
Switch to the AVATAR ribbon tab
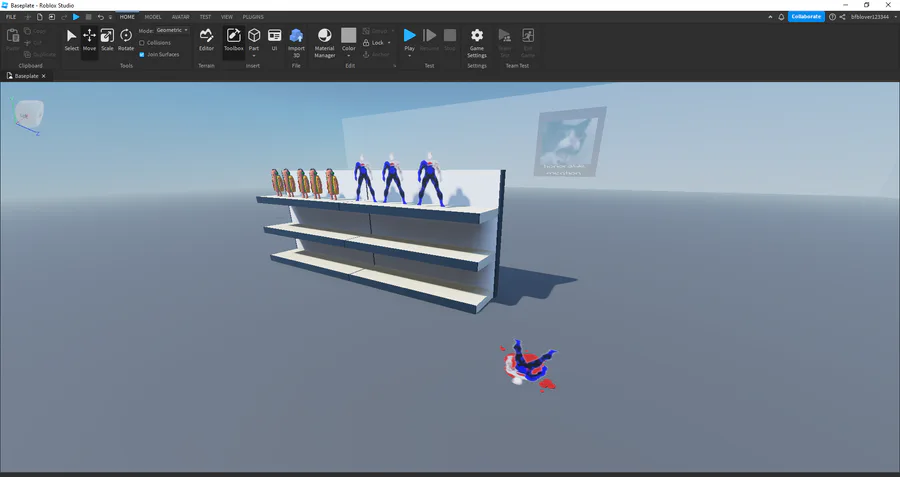tap(180, 17)
